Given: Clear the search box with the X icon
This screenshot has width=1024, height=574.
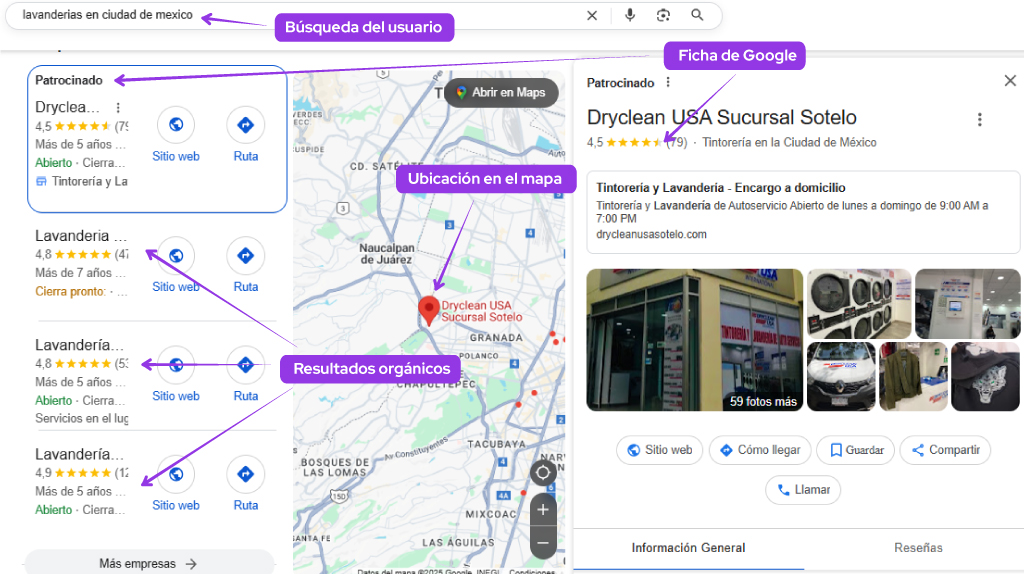Looking at the screenshot, I should click(x=592, y=15).
